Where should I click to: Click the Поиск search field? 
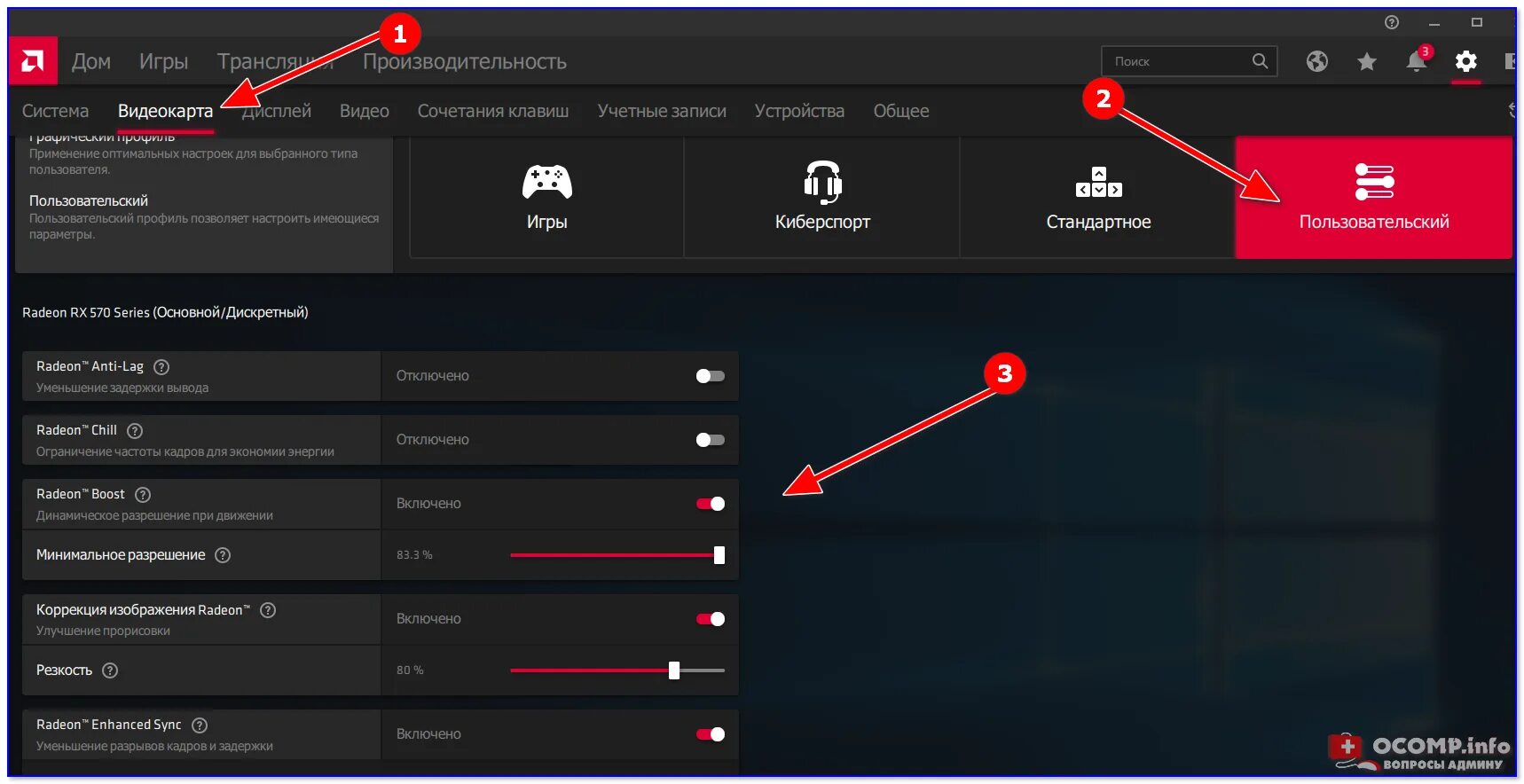(x=1189, y=61)
